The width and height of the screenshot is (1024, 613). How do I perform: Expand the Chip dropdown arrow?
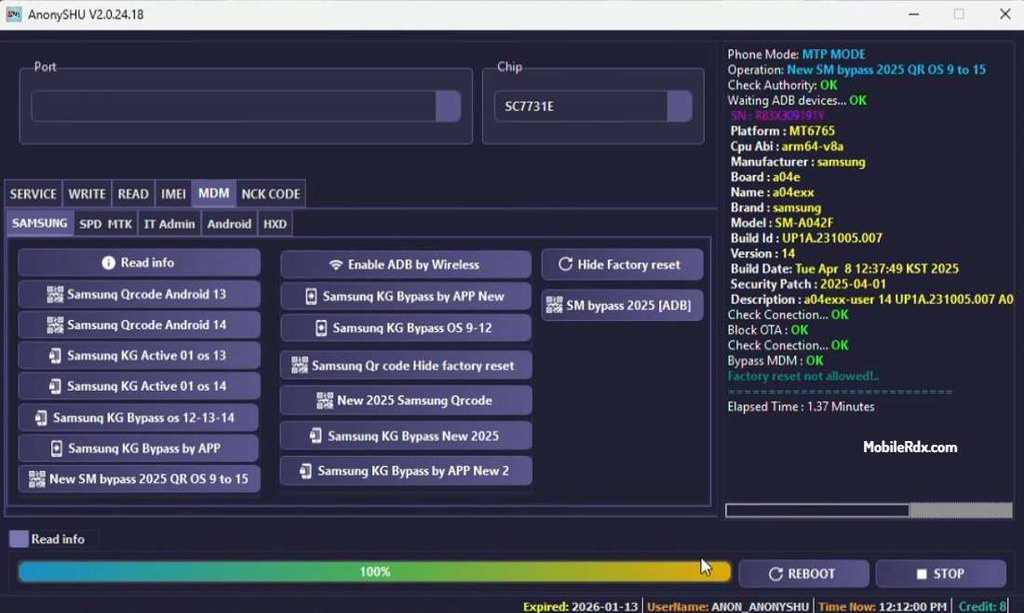(x=679, y=106)
